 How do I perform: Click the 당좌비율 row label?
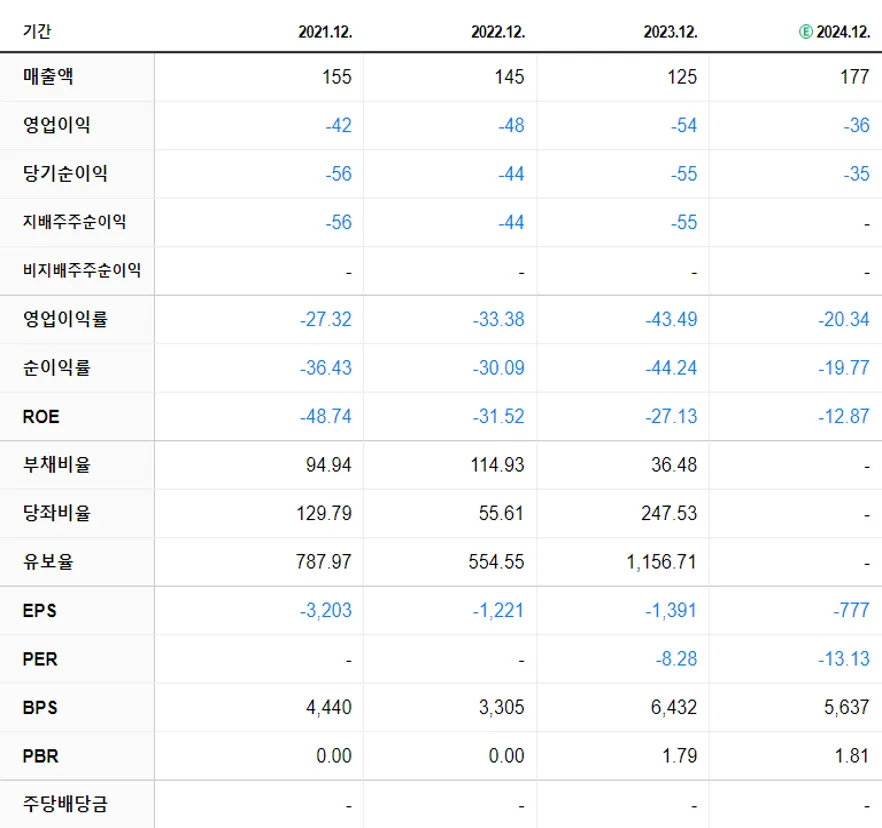(x=56, y=512)
